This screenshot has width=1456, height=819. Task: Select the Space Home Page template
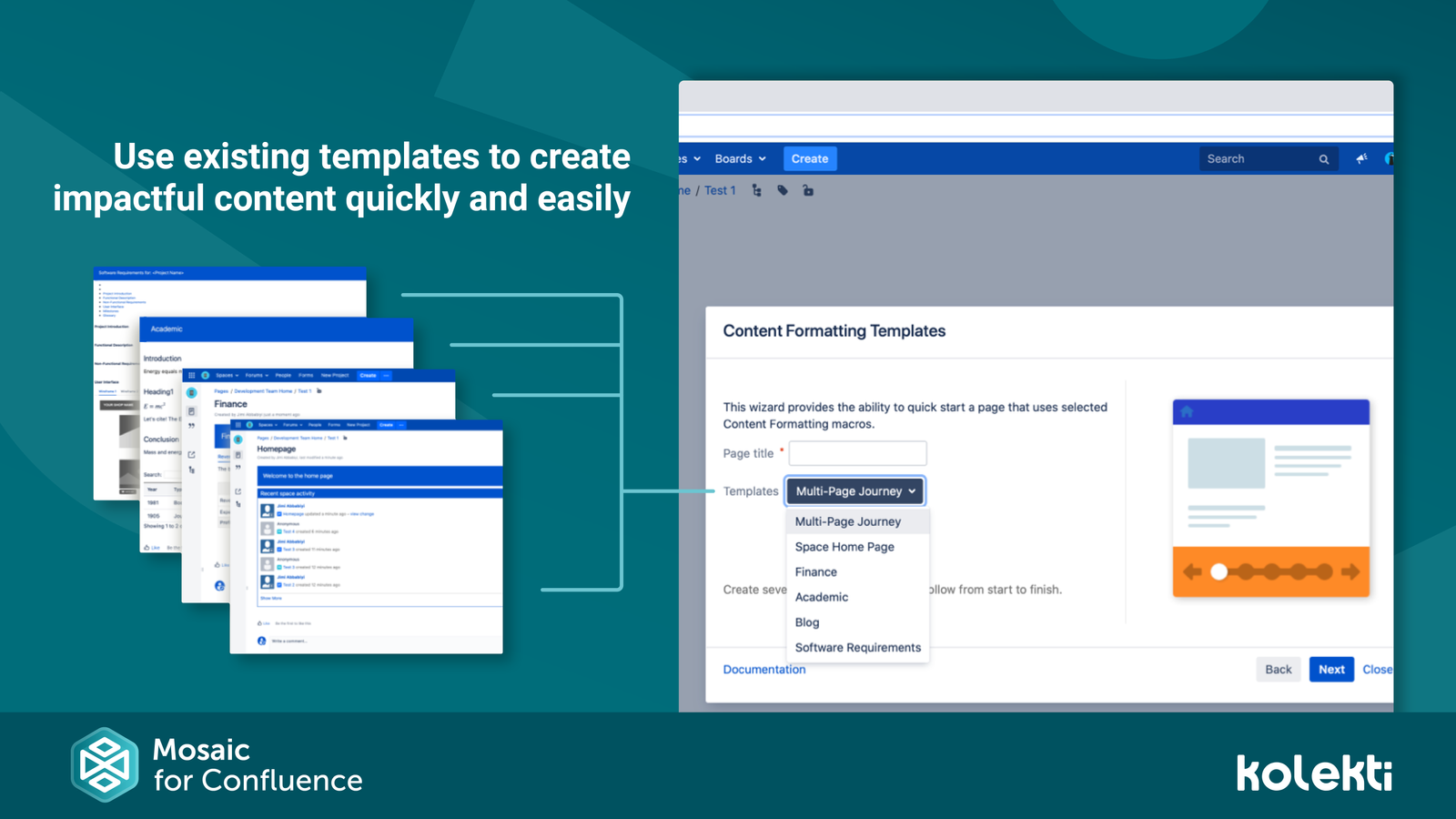pyautogui.click(x=857, y=547)
